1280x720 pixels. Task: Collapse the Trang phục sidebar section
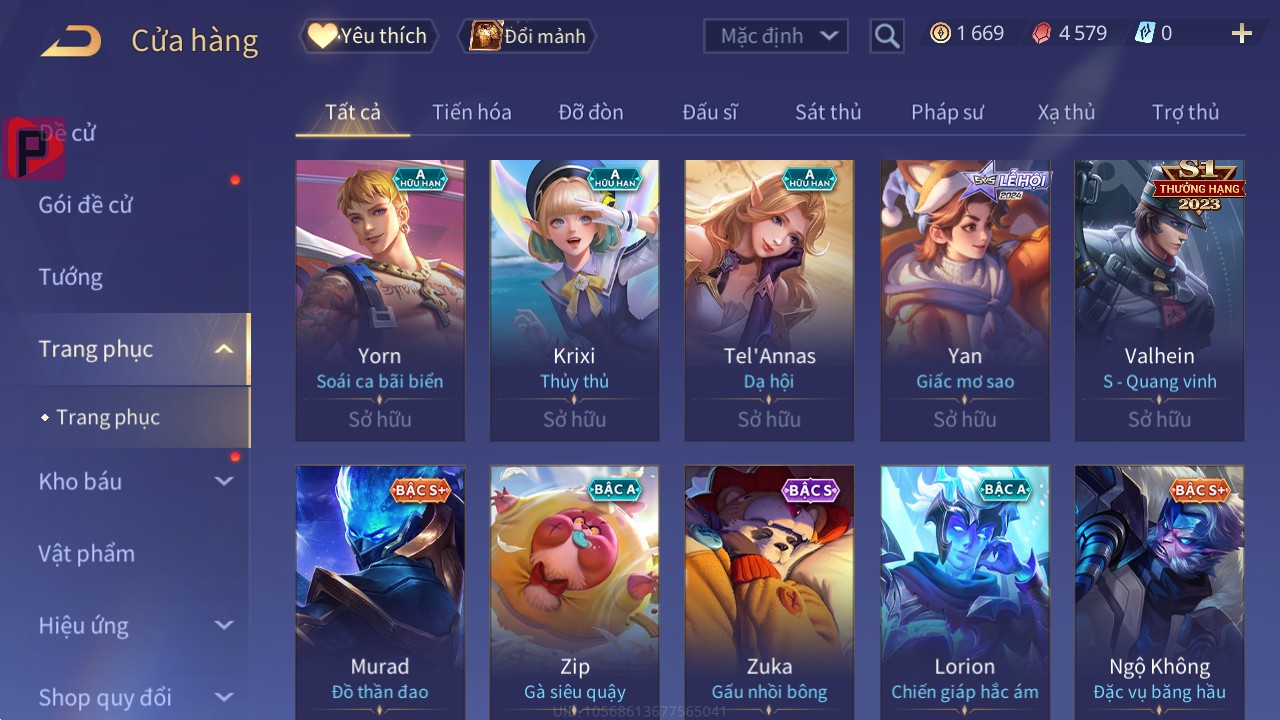pos(224,349)
